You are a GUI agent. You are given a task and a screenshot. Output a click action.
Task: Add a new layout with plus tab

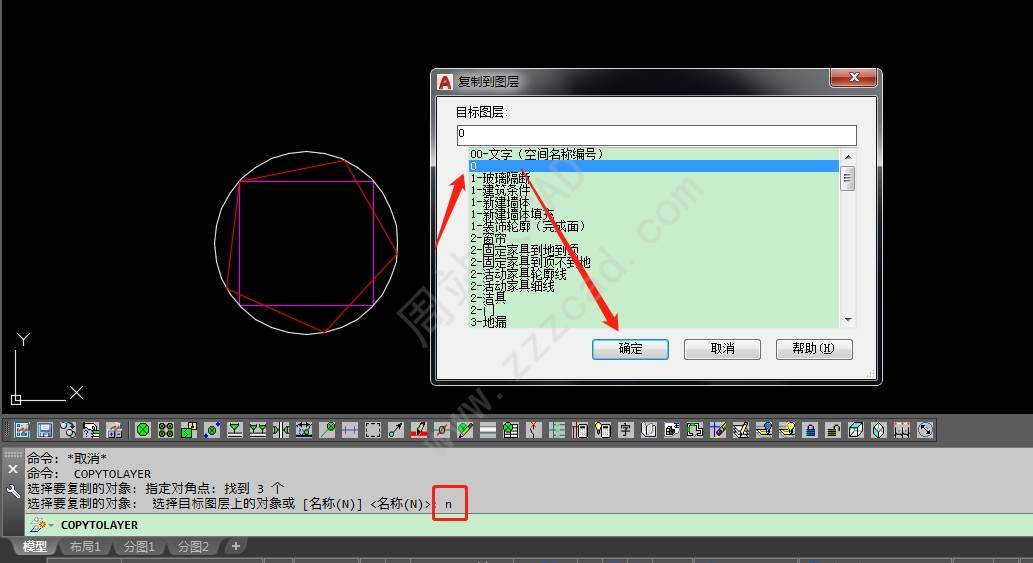coord(235,546)
